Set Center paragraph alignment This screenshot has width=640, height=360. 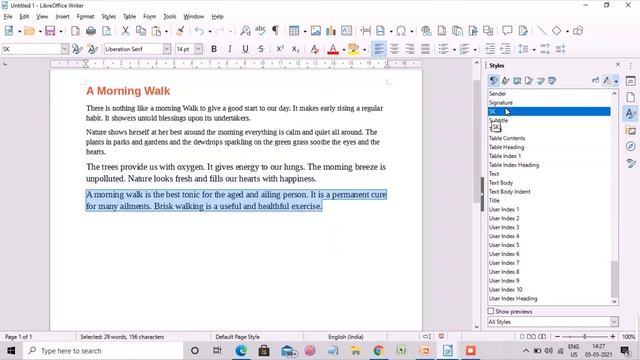click(x=394, y=49)
